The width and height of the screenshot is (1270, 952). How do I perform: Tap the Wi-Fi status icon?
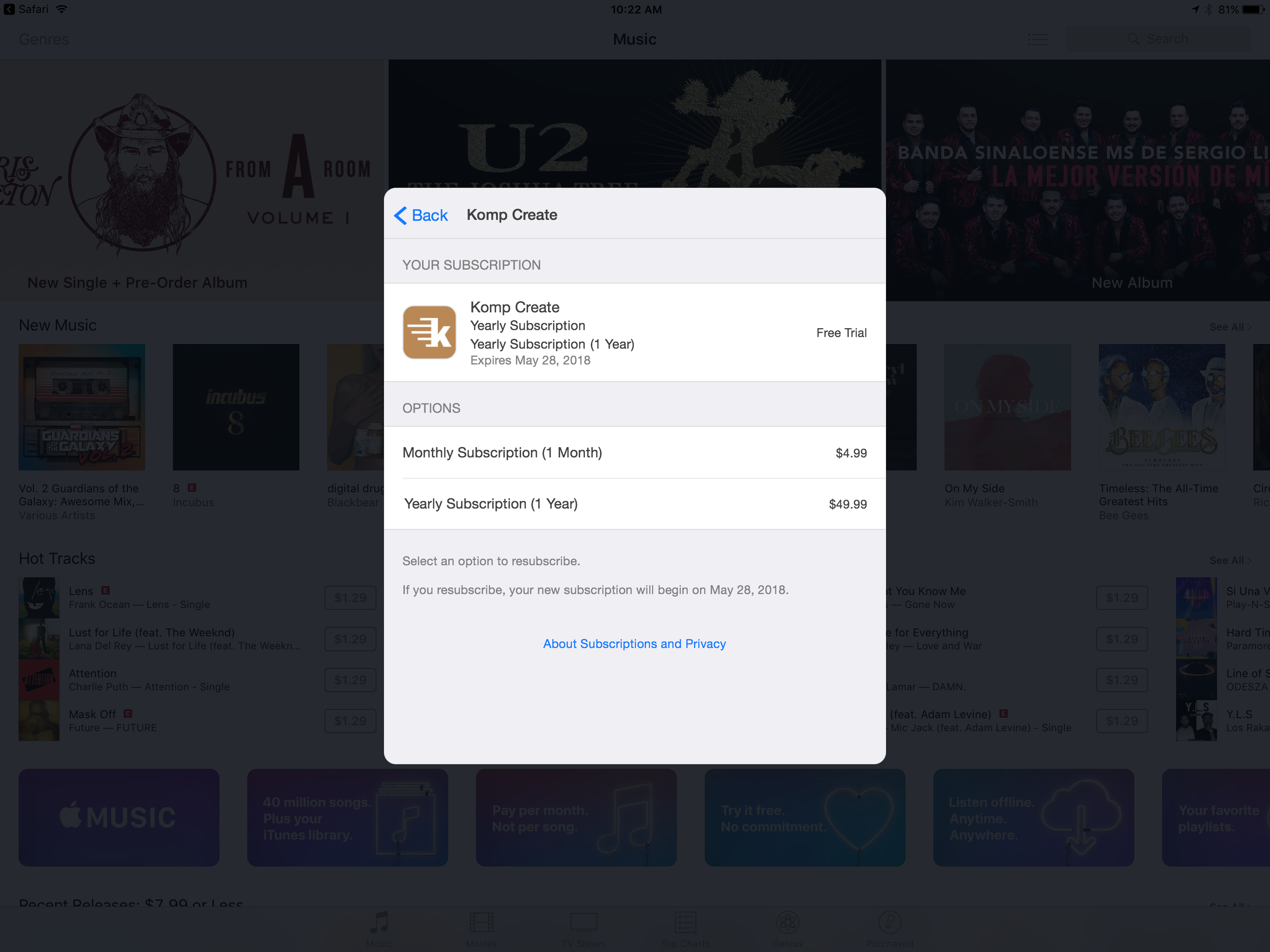pyautogui.click(x=61, y=9)
